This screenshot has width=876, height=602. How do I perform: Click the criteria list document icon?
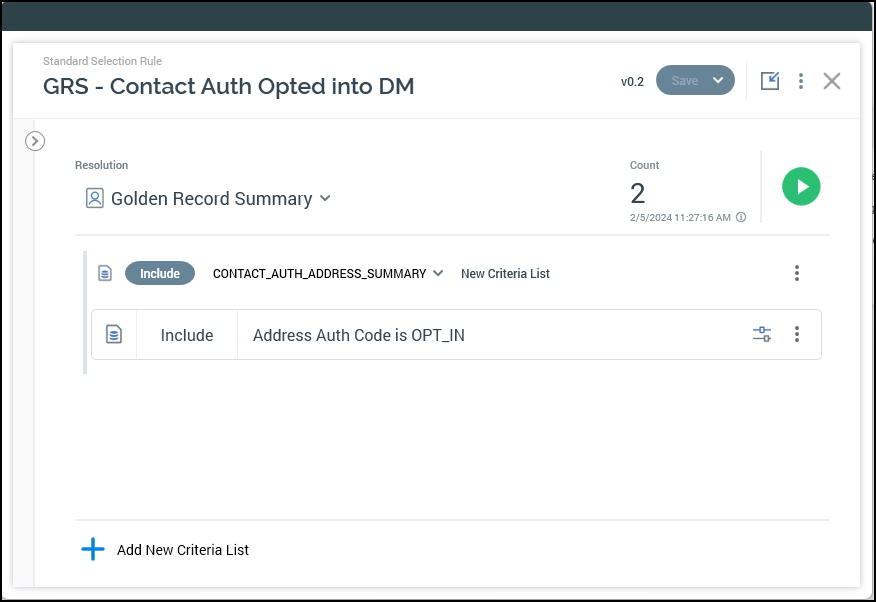[x=105, y=273]
